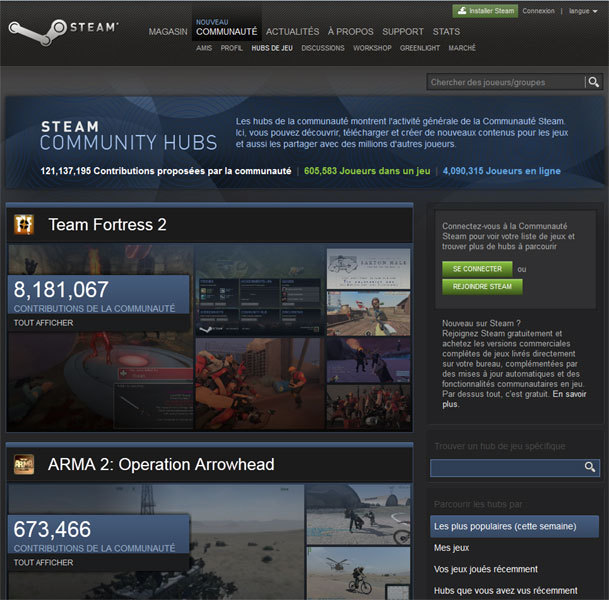Image resolution: width=609 pixels, height=600 pixels.
Task: Open the Saxton Hale TF2 thumbnail
Action: 368,269
